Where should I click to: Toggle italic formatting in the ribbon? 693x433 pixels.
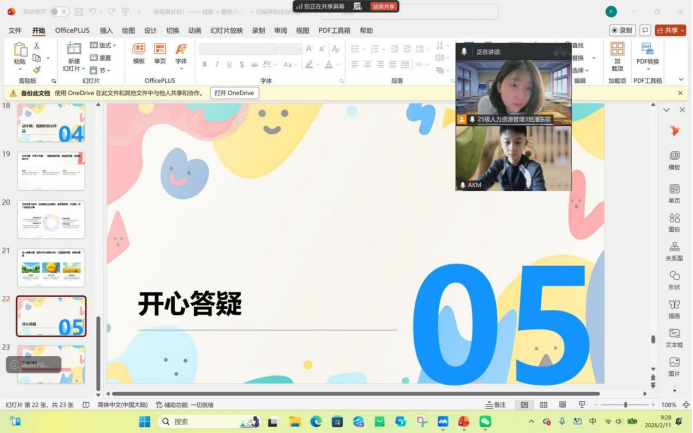tap(217, 64)
